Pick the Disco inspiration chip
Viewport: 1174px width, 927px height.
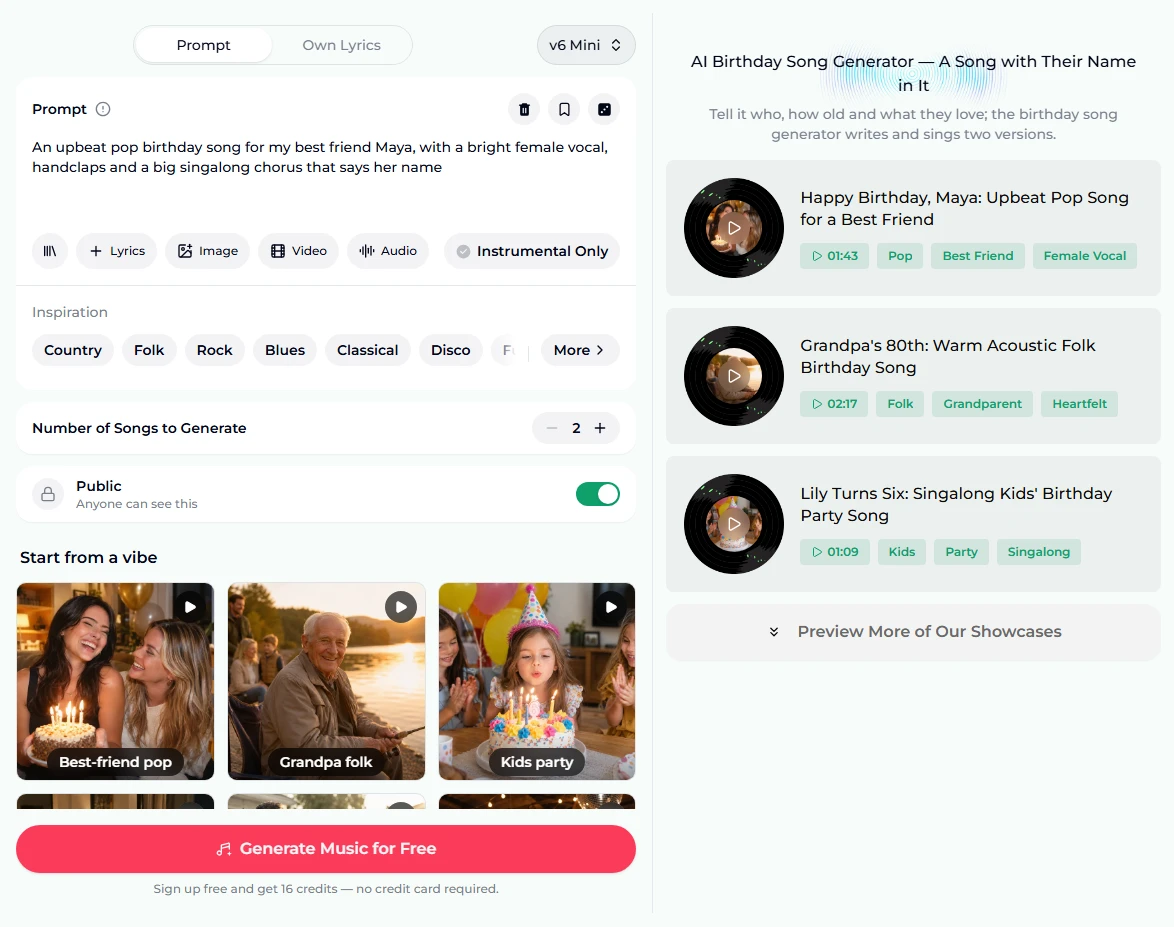coord(451,350)
